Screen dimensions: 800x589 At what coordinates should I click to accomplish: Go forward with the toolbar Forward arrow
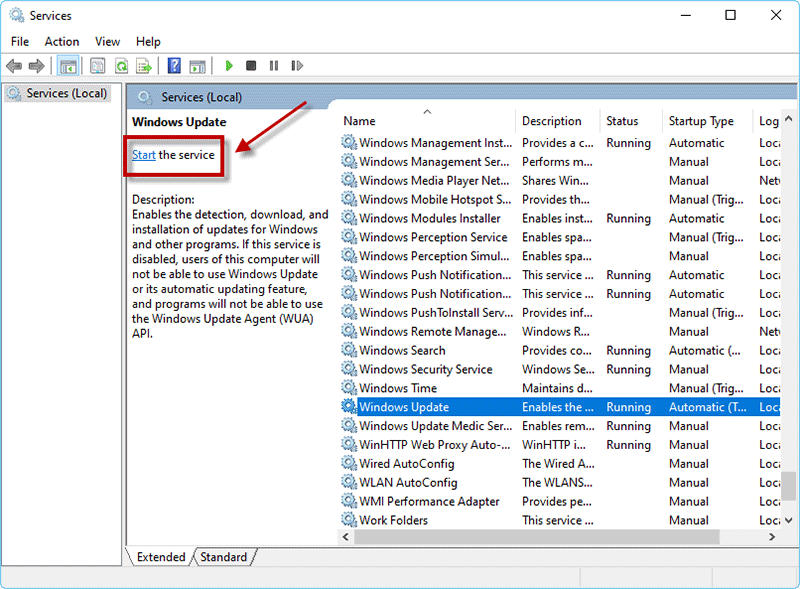(x=37, y=66)
